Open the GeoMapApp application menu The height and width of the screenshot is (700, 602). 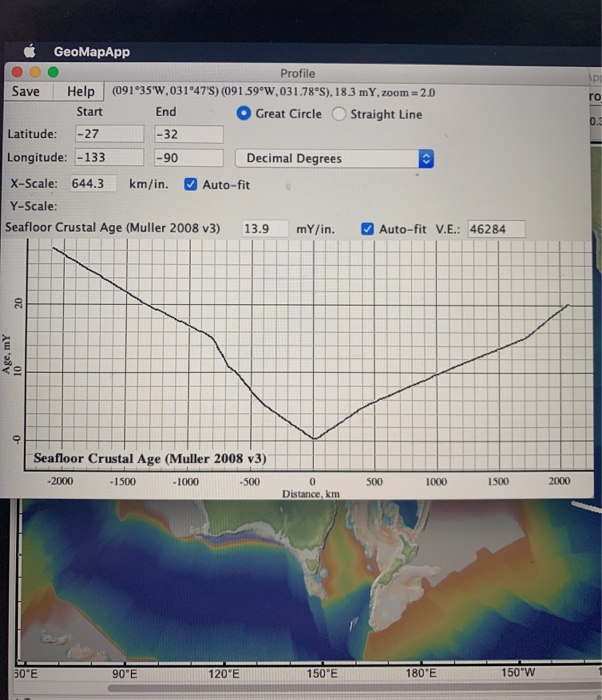pyautogui.click(x=92, y=52)
